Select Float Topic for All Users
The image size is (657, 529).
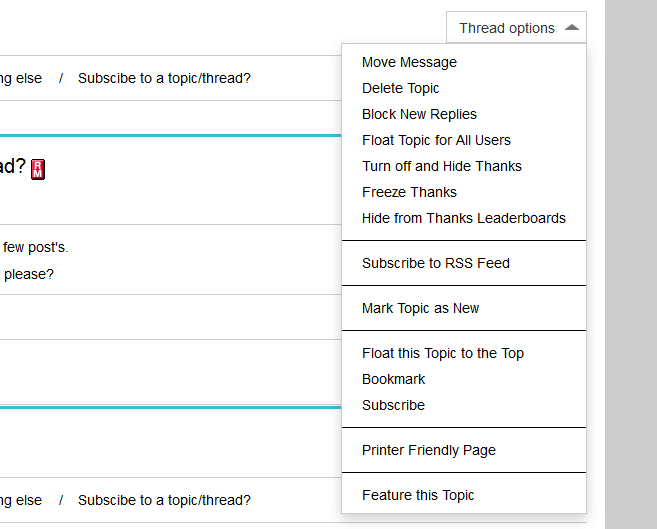point(436,140)
